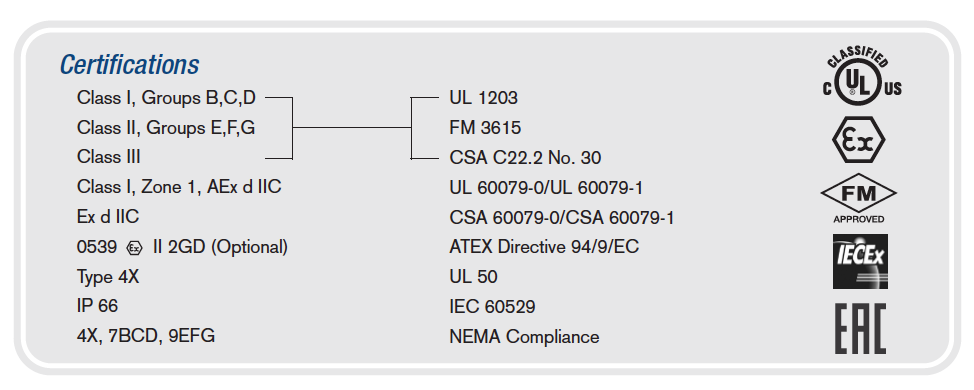Click the Certifications heading

[x=129, y=65]
